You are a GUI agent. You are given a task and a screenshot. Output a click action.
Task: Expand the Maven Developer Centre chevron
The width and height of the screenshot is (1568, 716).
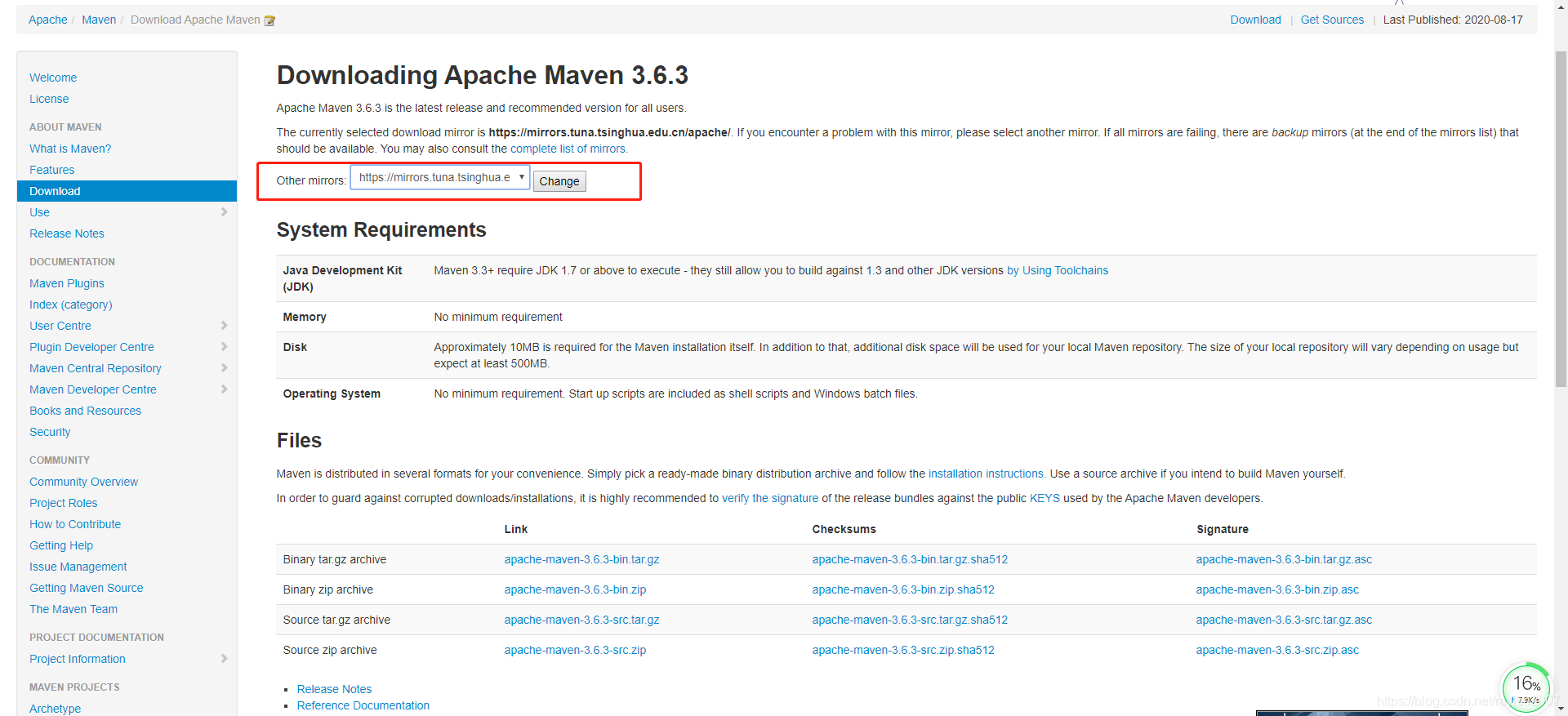224,389
